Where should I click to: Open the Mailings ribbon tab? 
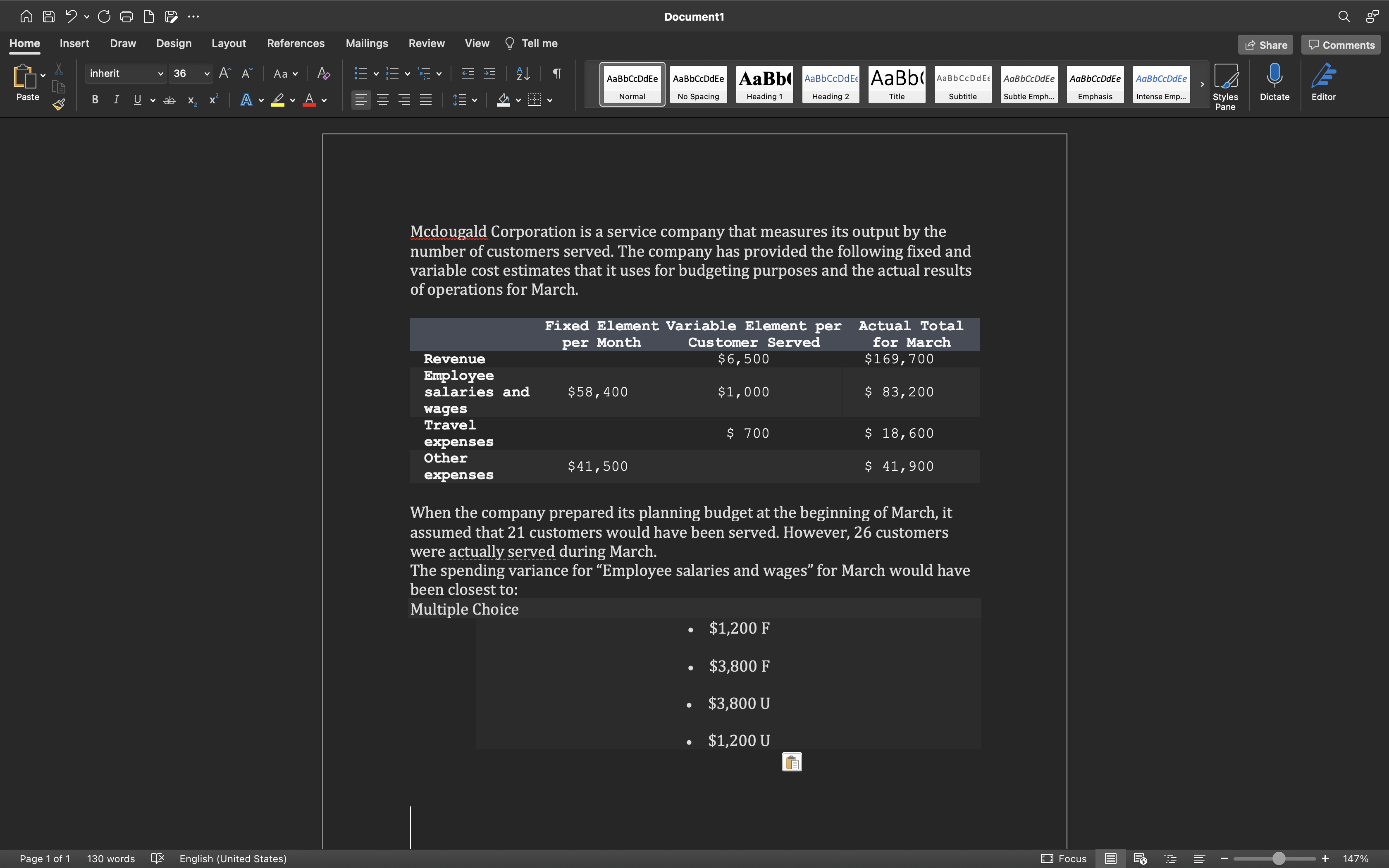[x=367, y=43]
